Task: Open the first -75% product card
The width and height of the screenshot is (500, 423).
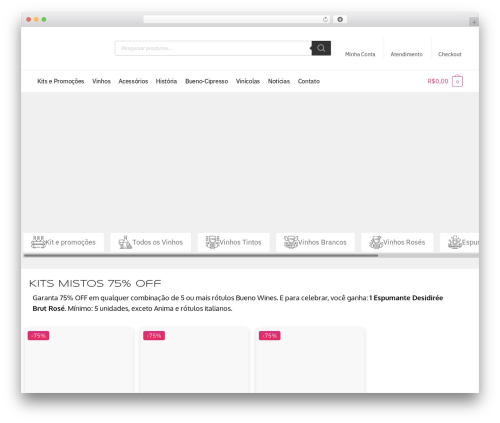Action: (79, 360)
